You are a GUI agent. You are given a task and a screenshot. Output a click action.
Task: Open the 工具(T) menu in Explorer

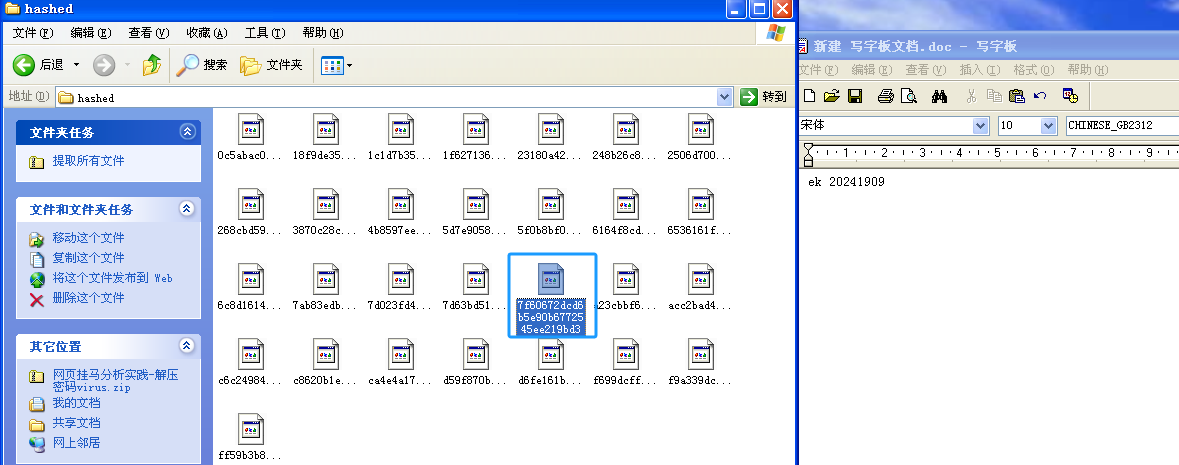[265, 33]
